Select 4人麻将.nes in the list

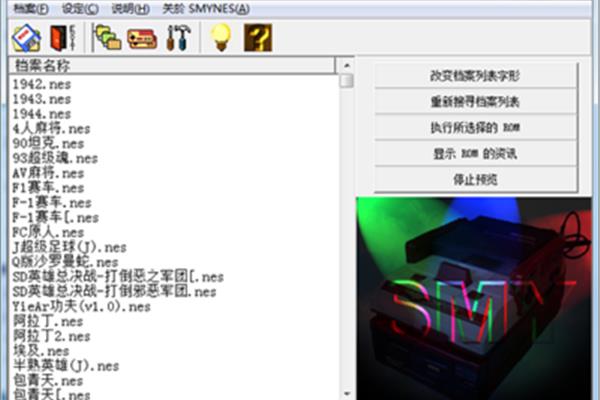[x=51, y=129]
